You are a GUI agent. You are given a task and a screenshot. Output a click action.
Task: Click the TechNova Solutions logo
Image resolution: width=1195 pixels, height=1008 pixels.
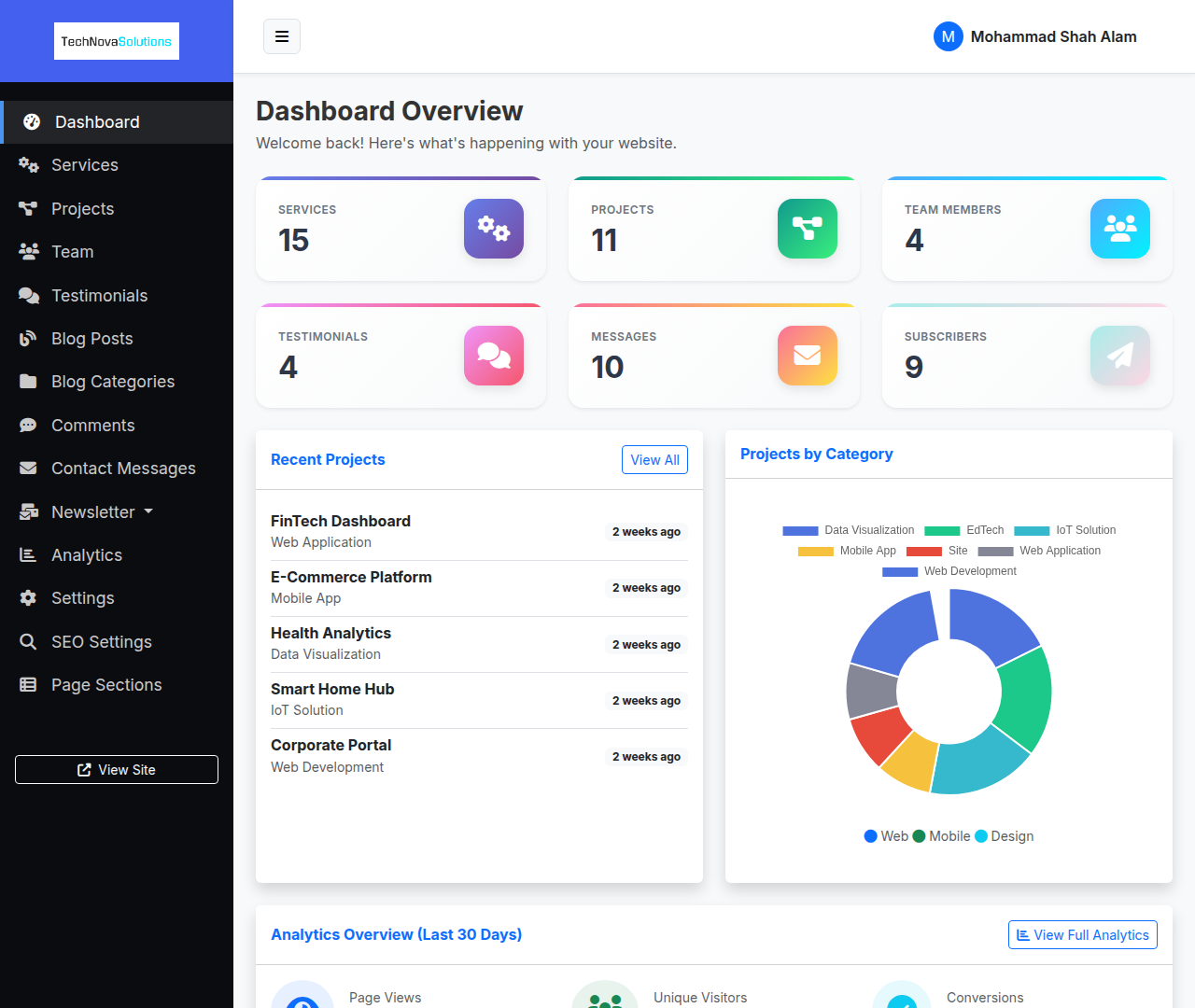[117, 41]
